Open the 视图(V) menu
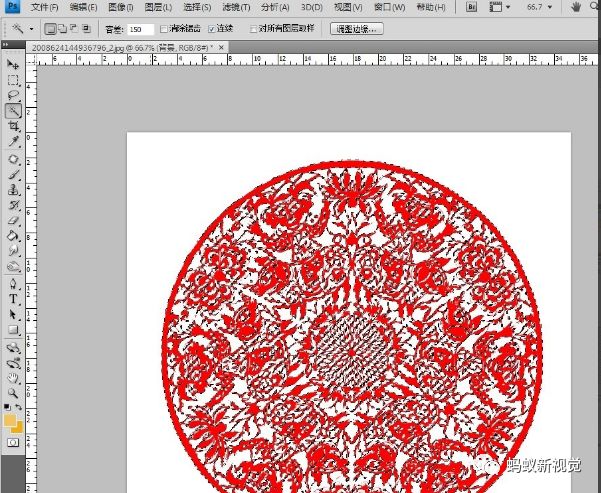The height and width of the screenshot is (493, 601). point(348,7)
